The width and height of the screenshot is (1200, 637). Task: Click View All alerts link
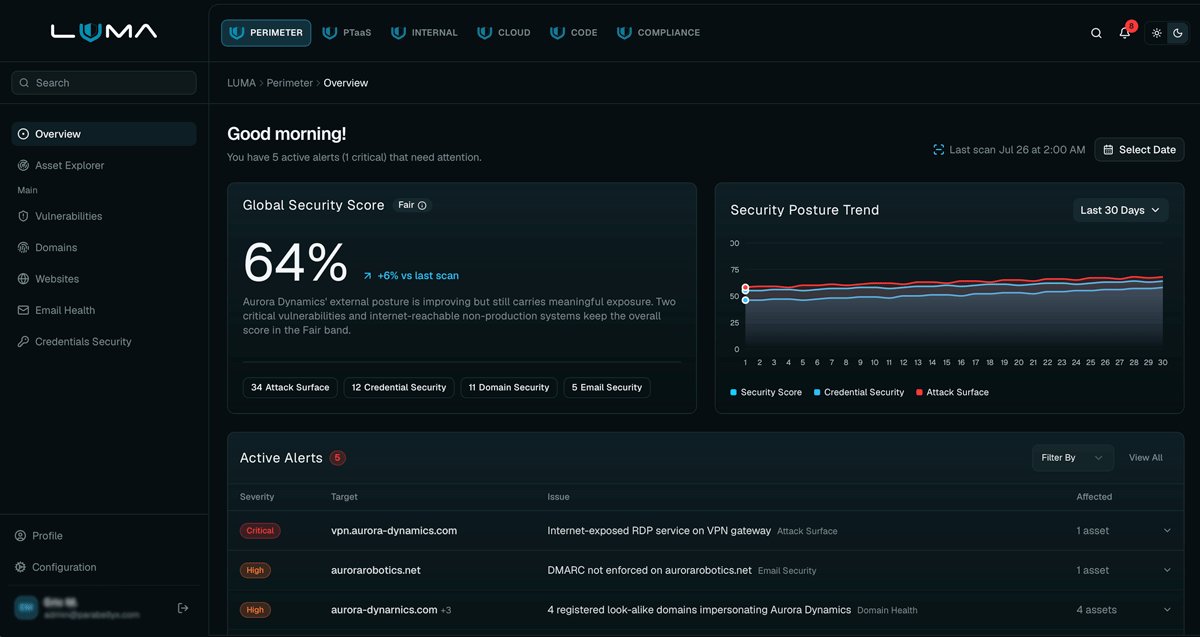point(1146,458)
